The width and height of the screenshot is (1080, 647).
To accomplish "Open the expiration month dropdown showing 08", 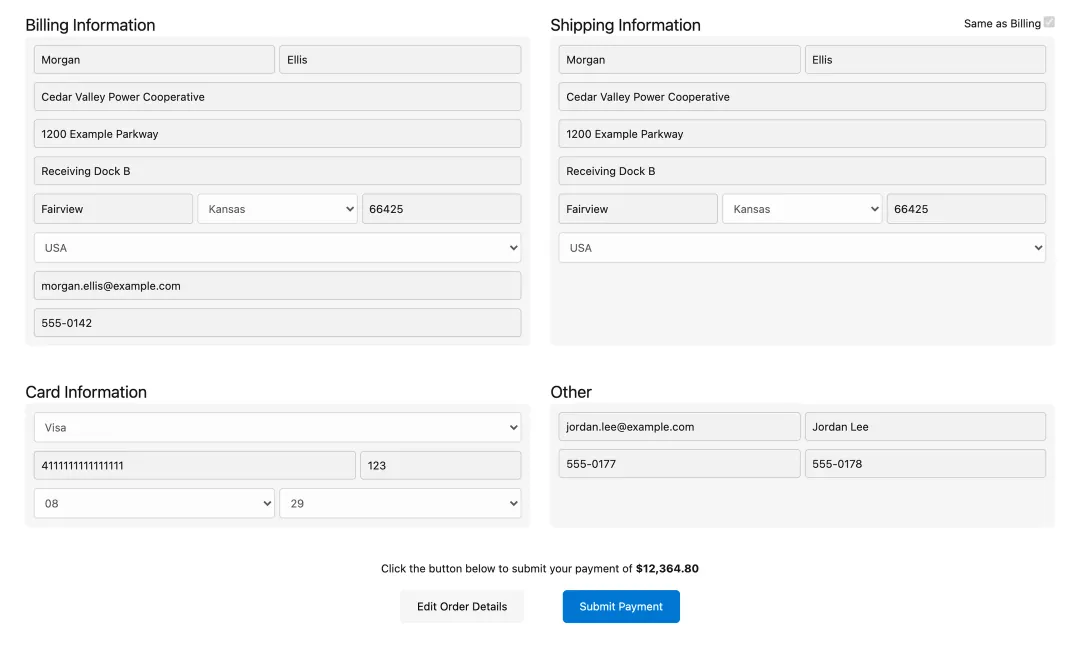I will (x=154, y=503).
